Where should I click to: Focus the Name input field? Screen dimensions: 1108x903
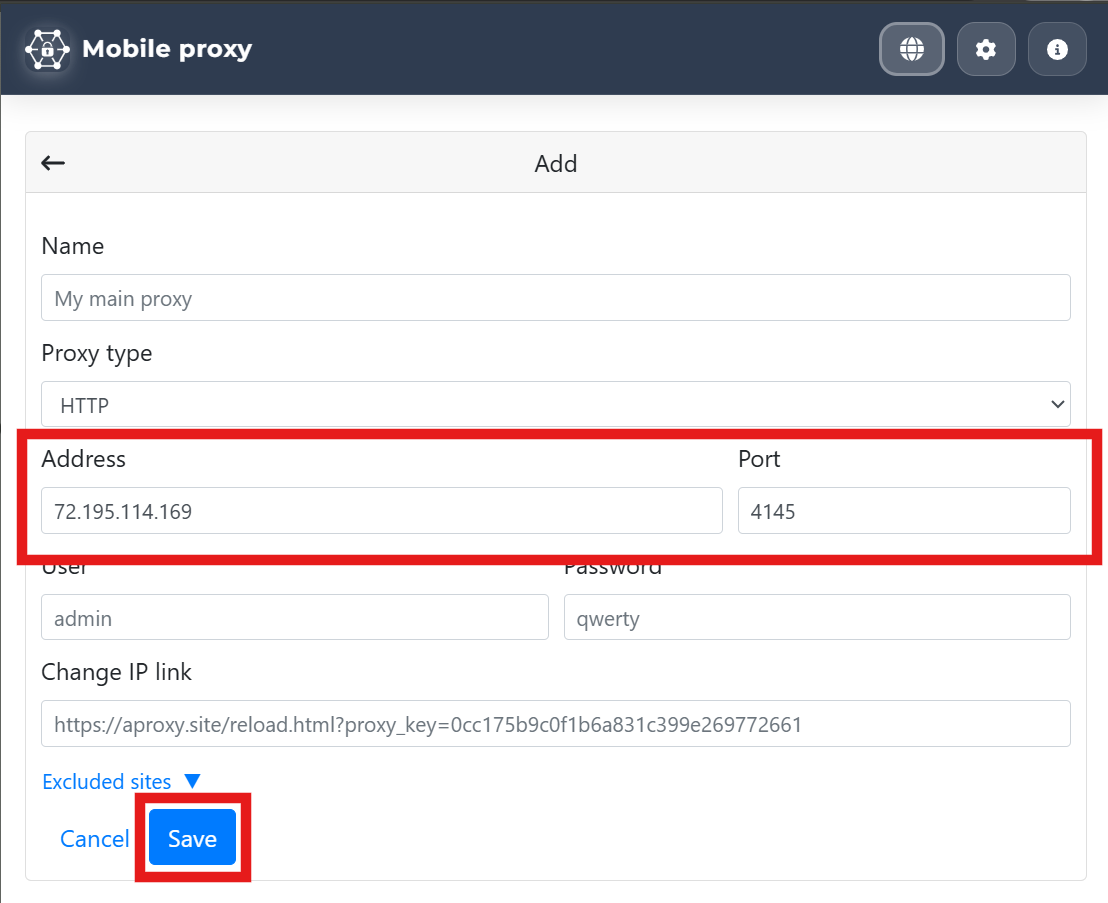point(555,298)
